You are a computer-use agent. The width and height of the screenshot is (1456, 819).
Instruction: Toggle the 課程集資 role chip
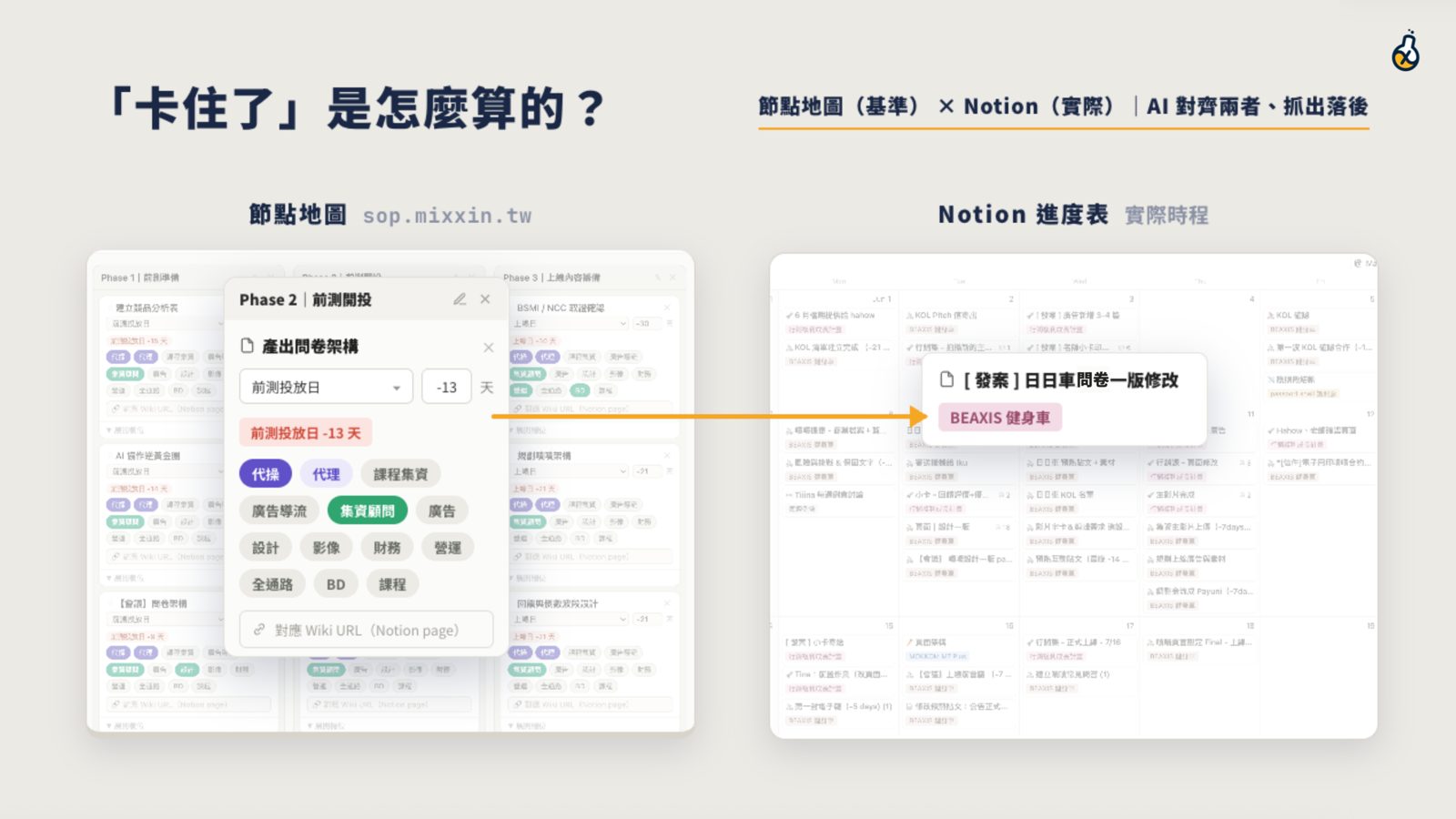coord(400,474)
